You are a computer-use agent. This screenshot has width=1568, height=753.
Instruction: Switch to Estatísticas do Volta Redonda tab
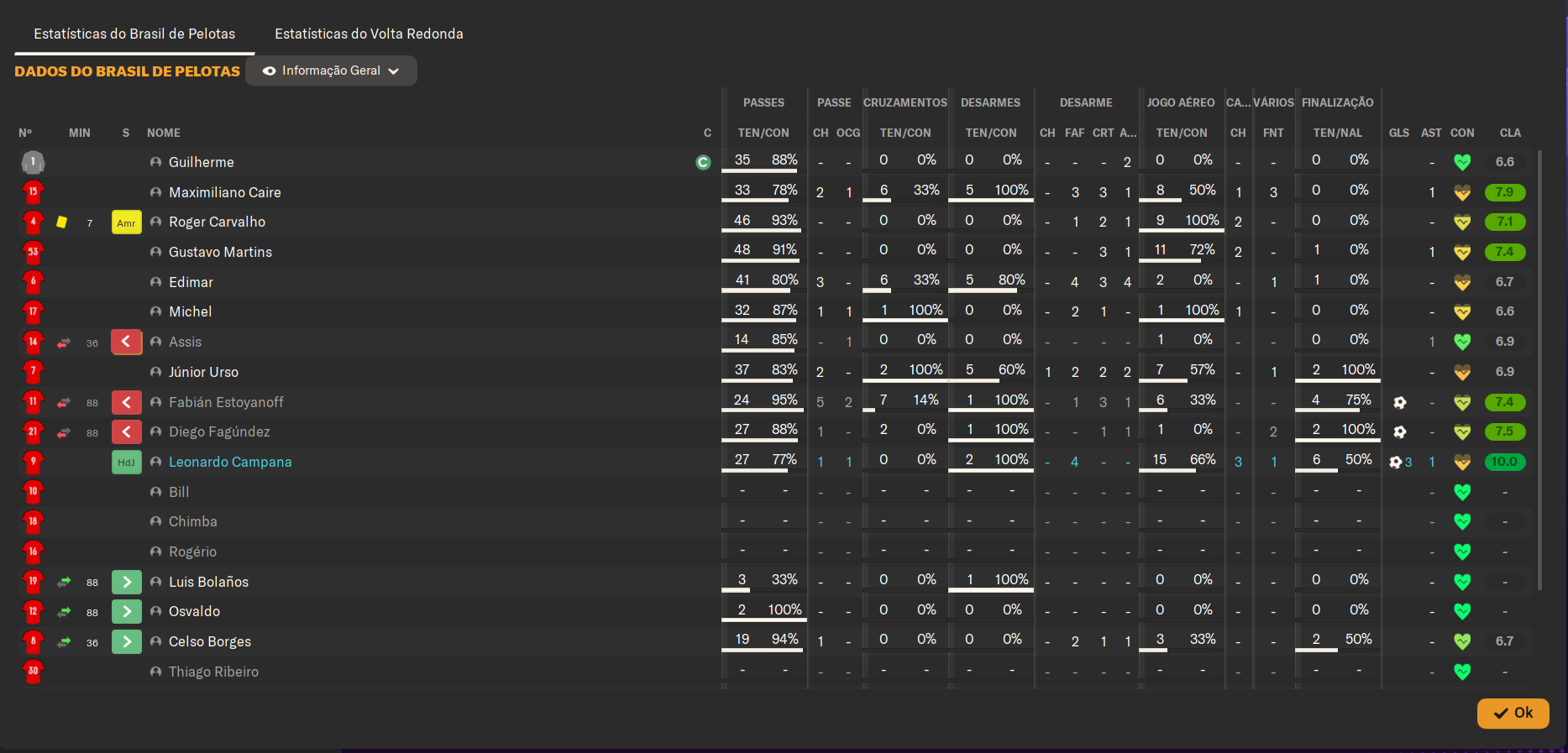coord(369,34)
